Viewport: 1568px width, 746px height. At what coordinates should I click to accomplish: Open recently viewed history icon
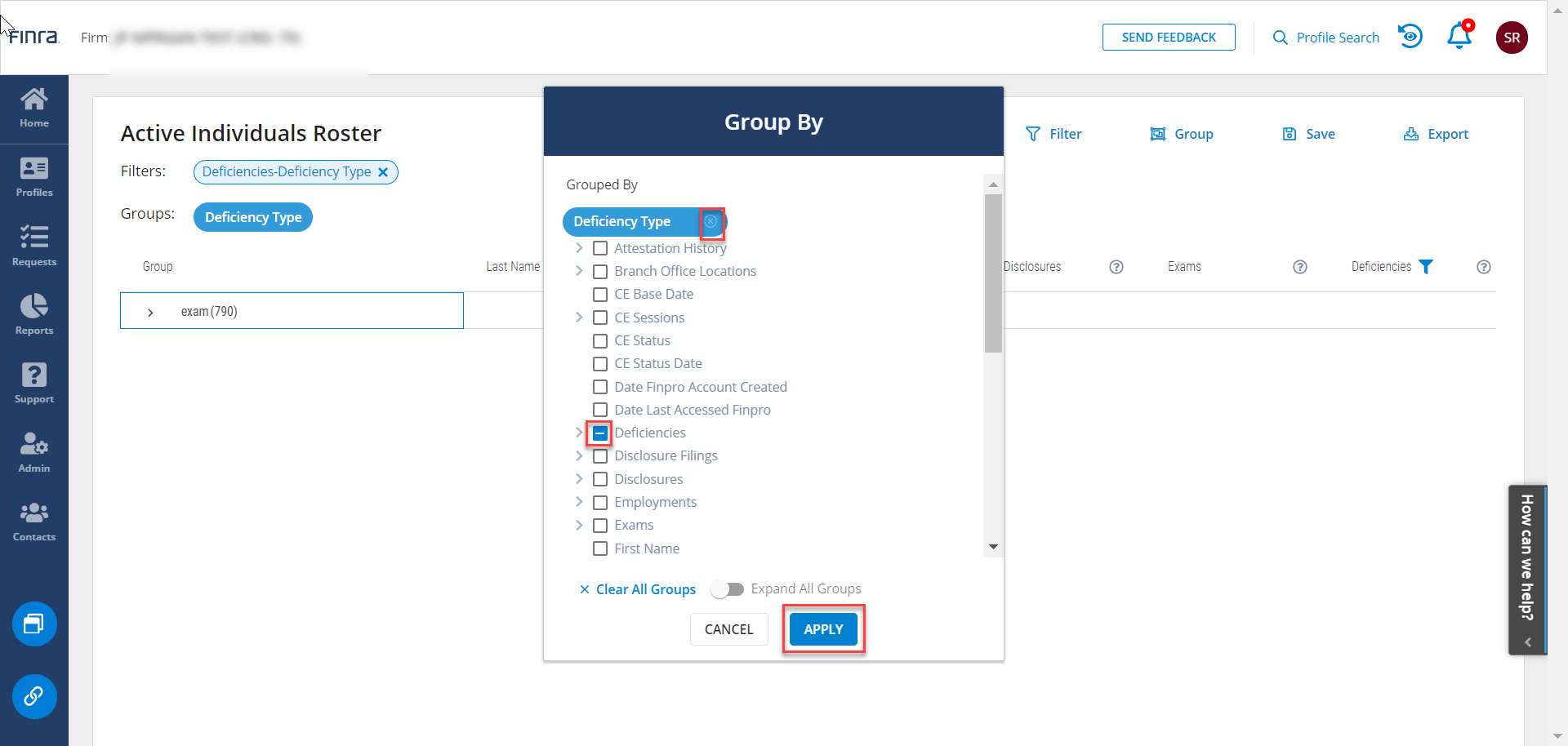tap(1410, 37)
